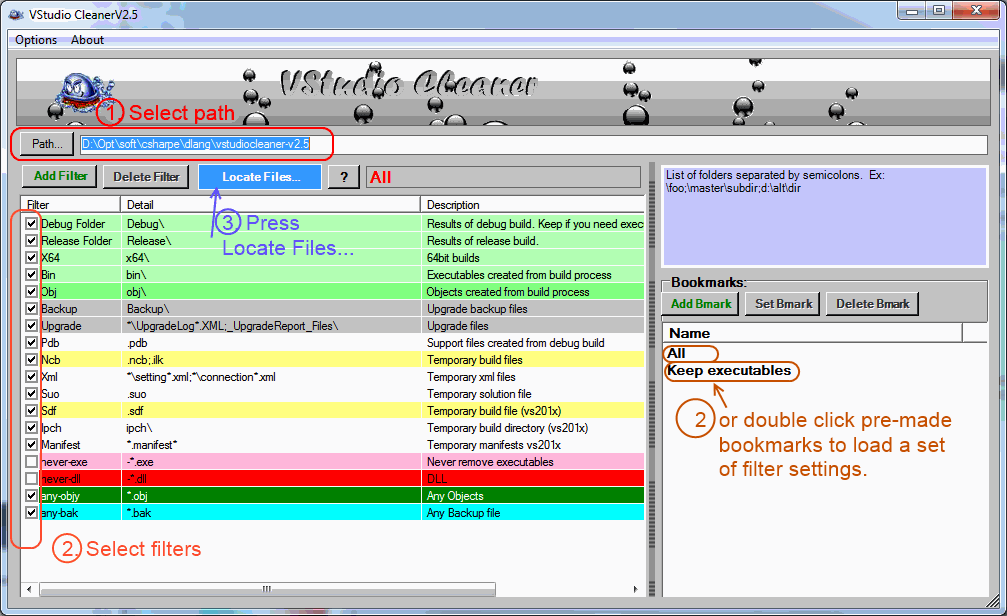The height and width of the screenshot is (616, 1007).
Task: Check the never-dll filter checkbox
Action: click(x=31, y=479)
